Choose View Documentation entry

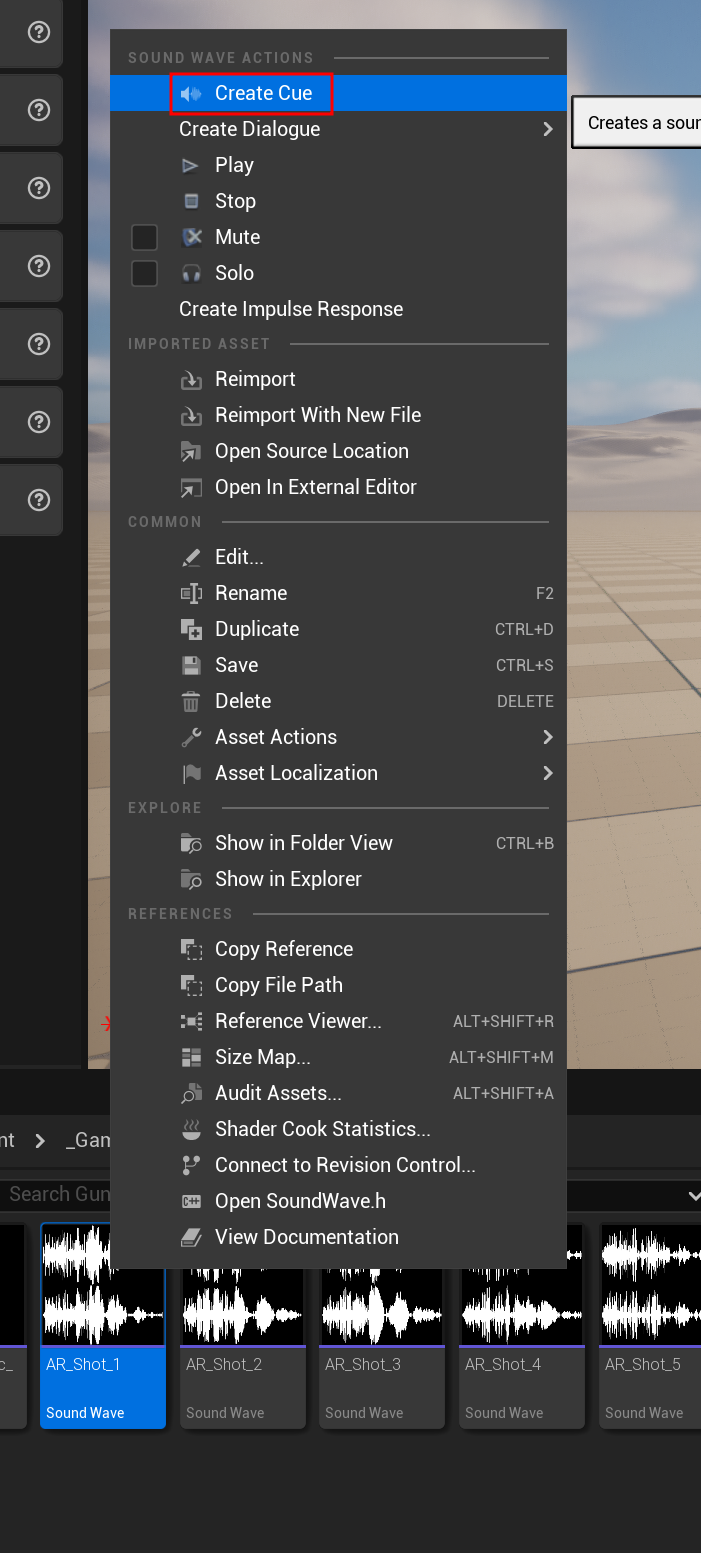click(338, 1237)
